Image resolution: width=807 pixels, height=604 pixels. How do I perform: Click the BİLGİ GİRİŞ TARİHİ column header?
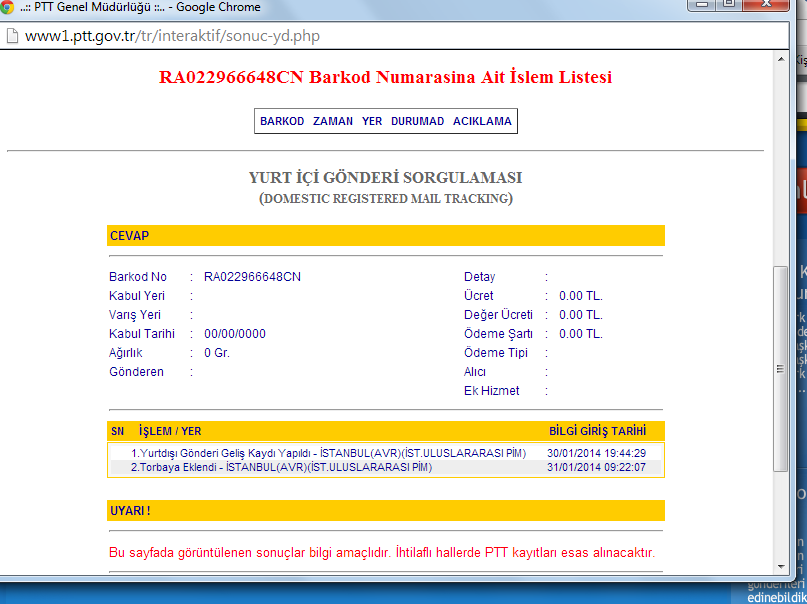coord(597,431)
